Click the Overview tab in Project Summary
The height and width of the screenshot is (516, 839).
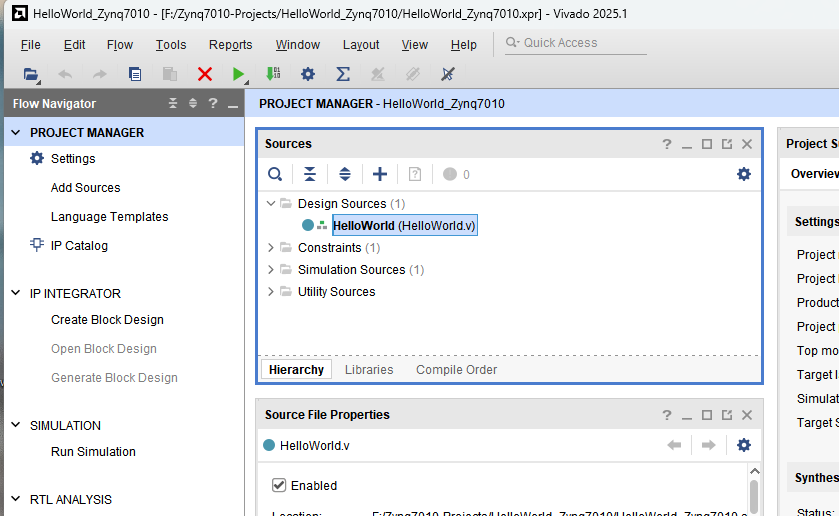[814, 173]
